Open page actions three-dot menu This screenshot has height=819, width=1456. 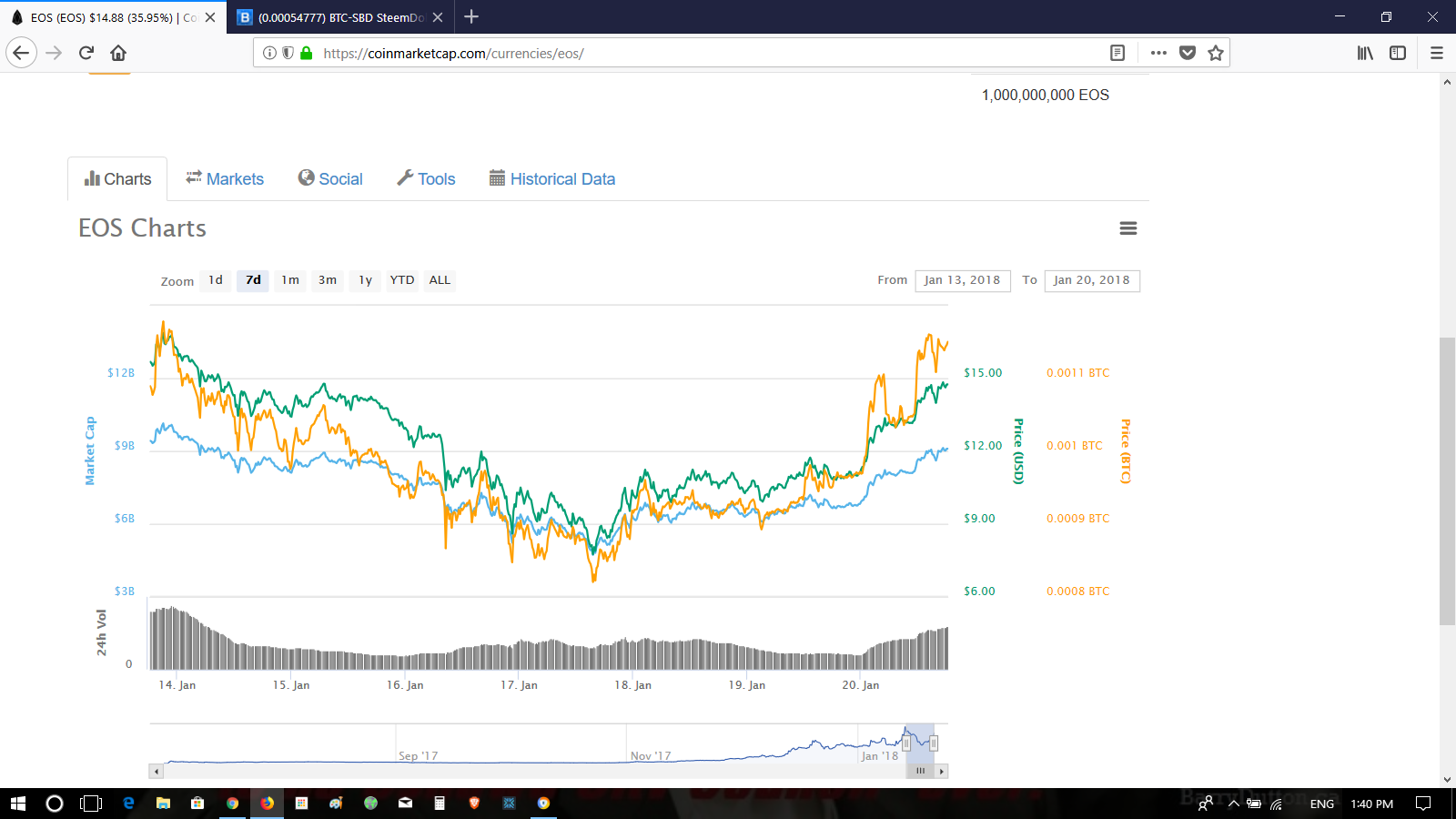pyautogui.click(x=1158, y=53)
